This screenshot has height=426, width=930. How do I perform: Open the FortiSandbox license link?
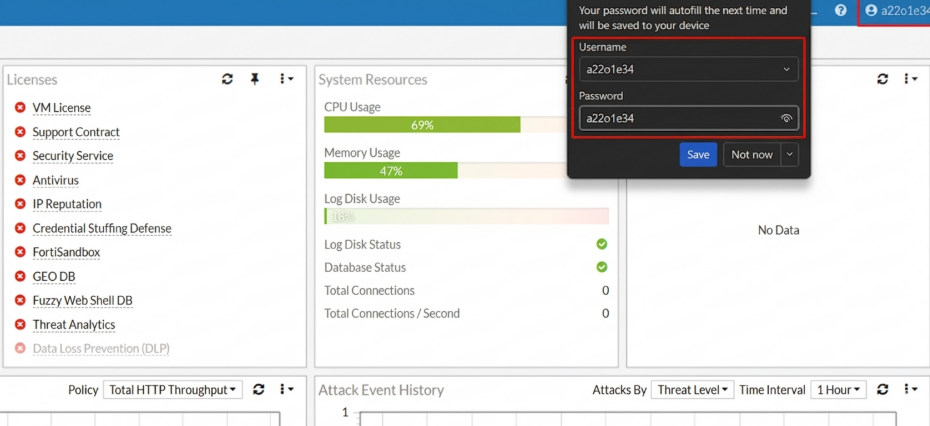(66, 252)
